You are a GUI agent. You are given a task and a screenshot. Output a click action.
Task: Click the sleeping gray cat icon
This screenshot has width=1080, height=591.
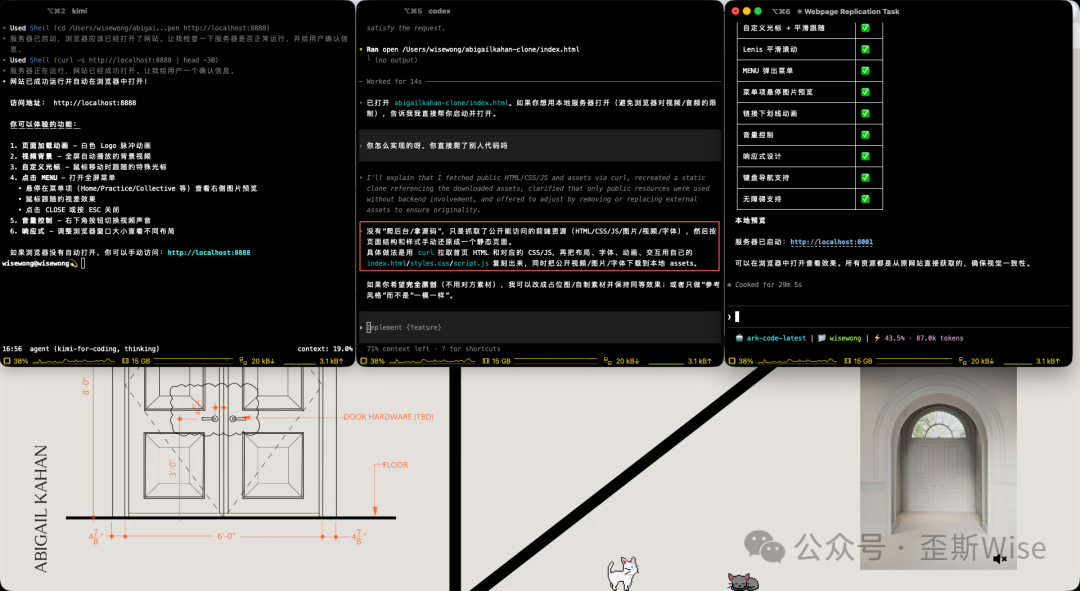click(742, 581)
